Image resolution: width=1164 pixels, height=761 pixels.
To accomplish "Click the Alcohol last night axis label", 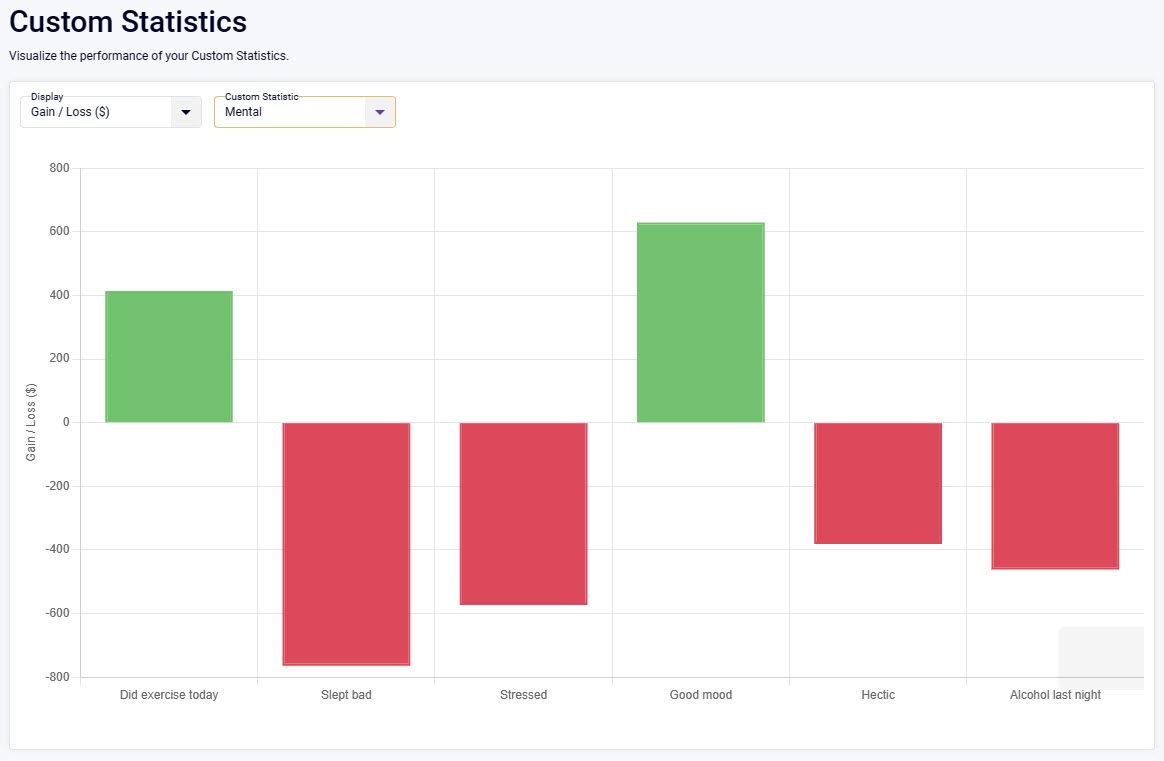I will tap(1055, 695).
